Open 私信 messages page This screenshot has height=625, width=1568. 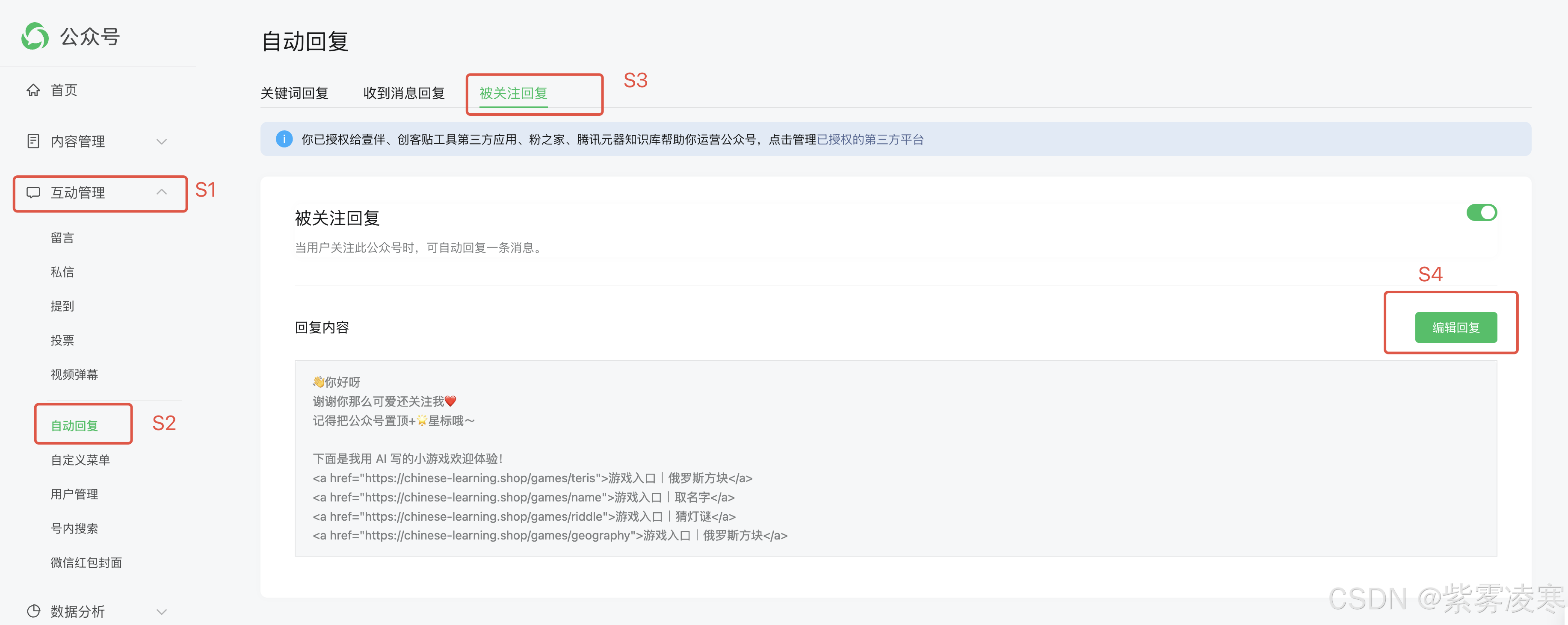62,272
